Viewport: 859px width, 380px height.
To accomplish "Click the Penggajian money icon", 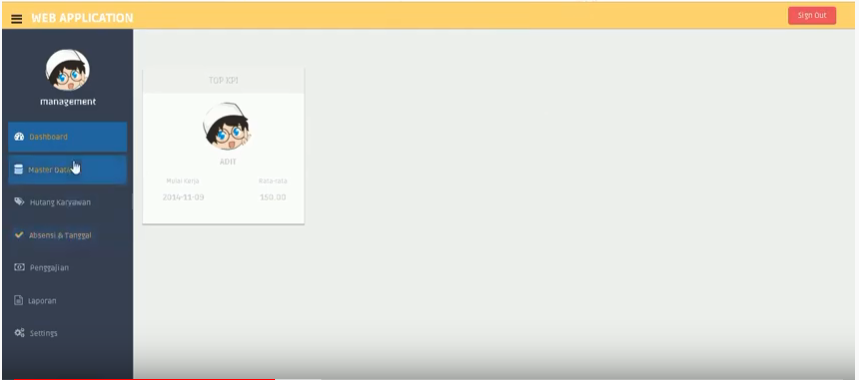I will [19, 267].
